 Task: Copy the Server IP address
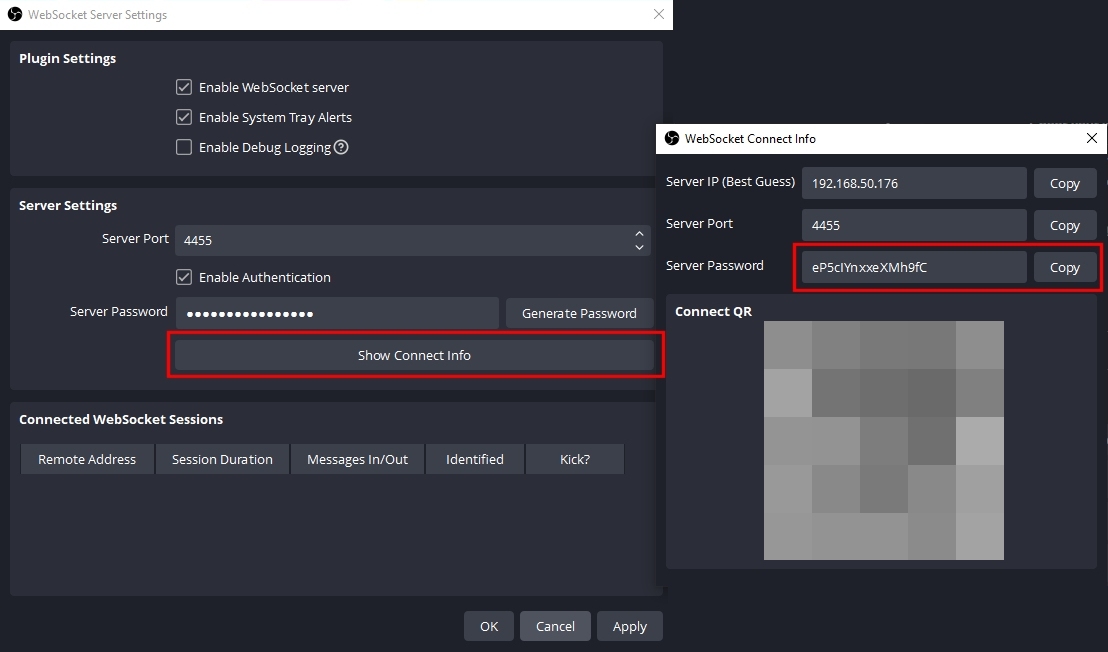click(x=1065, y=183)
